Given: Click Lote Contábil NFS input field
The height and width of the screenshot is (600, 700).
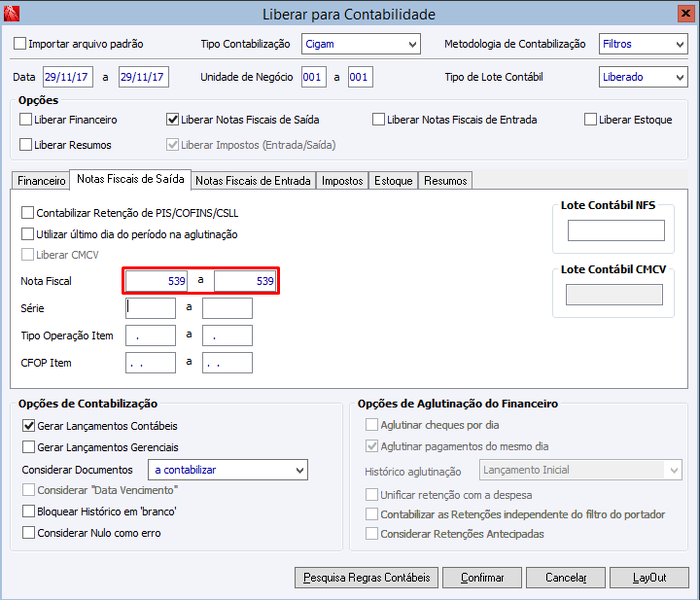Looking at the screenshot, I should click(616, 230).
